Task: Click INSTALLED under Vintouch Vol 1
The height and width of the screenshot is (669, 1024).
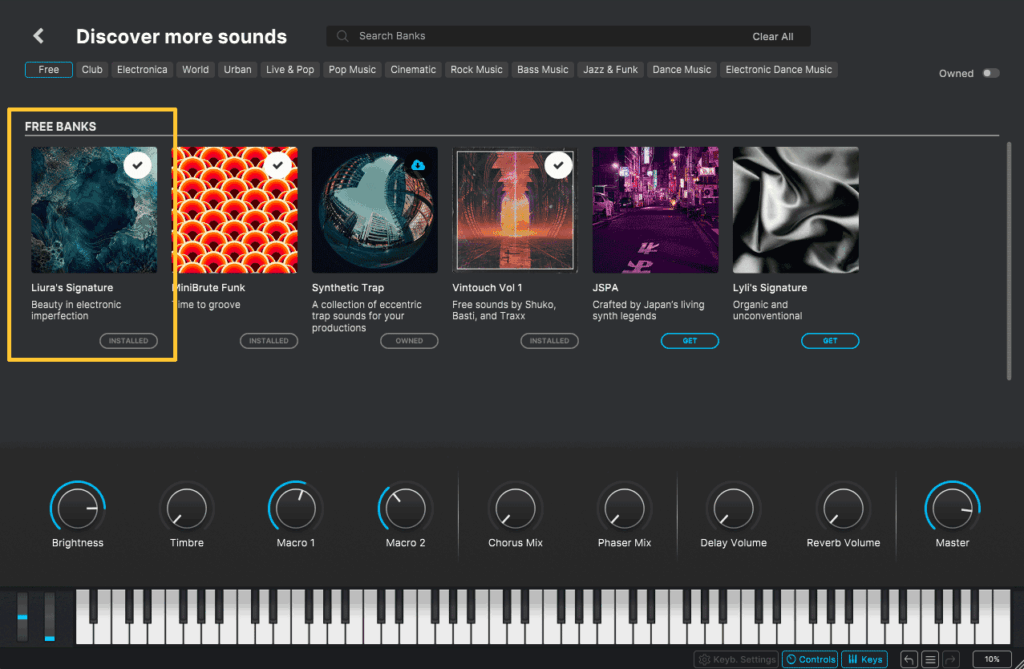Action: [549, 340]
